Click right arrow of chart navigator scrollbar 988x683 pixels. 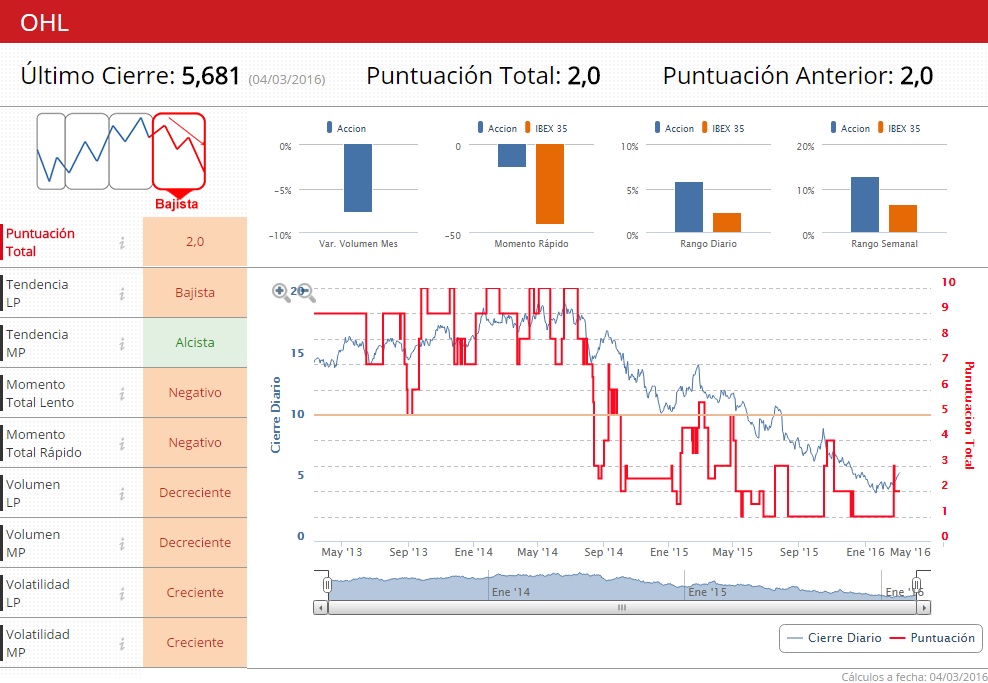[x=924, y=607]
